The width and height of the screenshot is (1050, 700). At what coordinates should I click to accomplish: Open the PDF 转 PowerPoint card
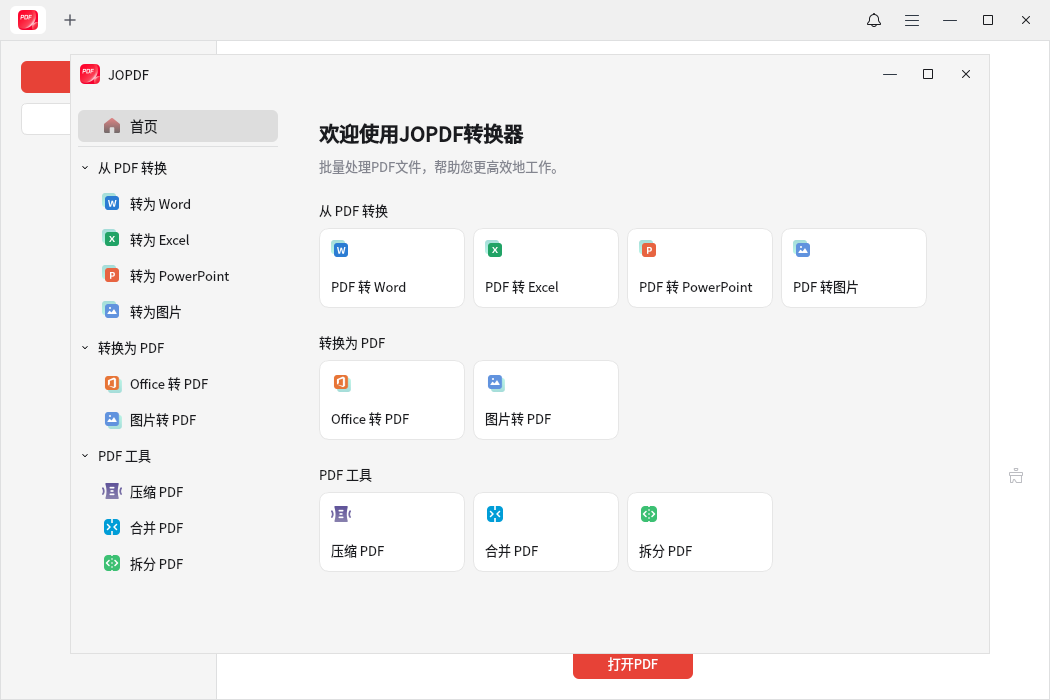(700, 268)
